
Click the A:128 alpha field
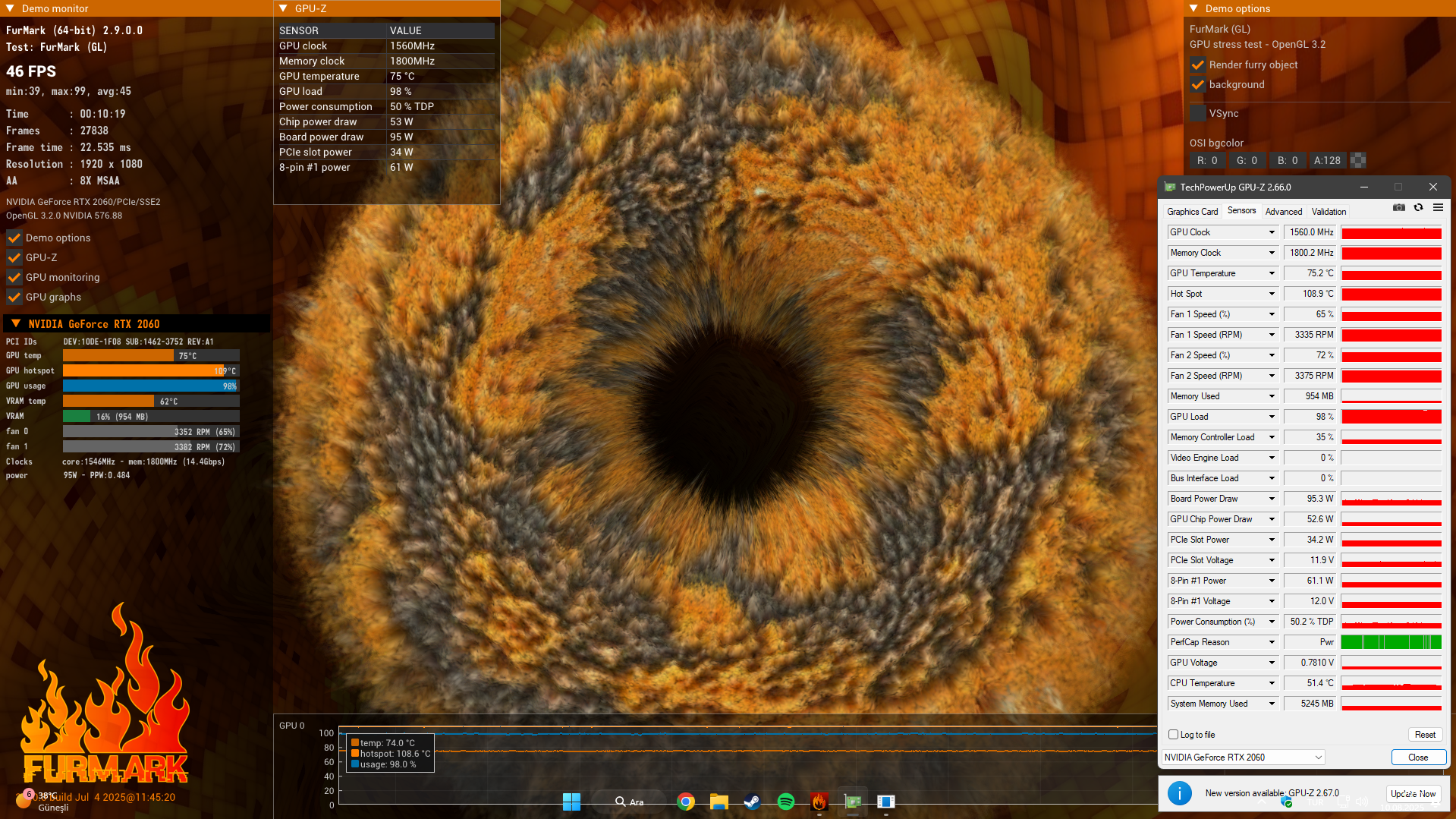click(x=1327, y=160)
